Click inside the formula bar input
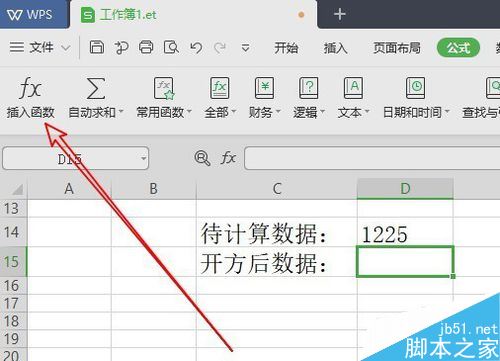The height and width of the screenshot is (361, 500). [x=372, y=158]
